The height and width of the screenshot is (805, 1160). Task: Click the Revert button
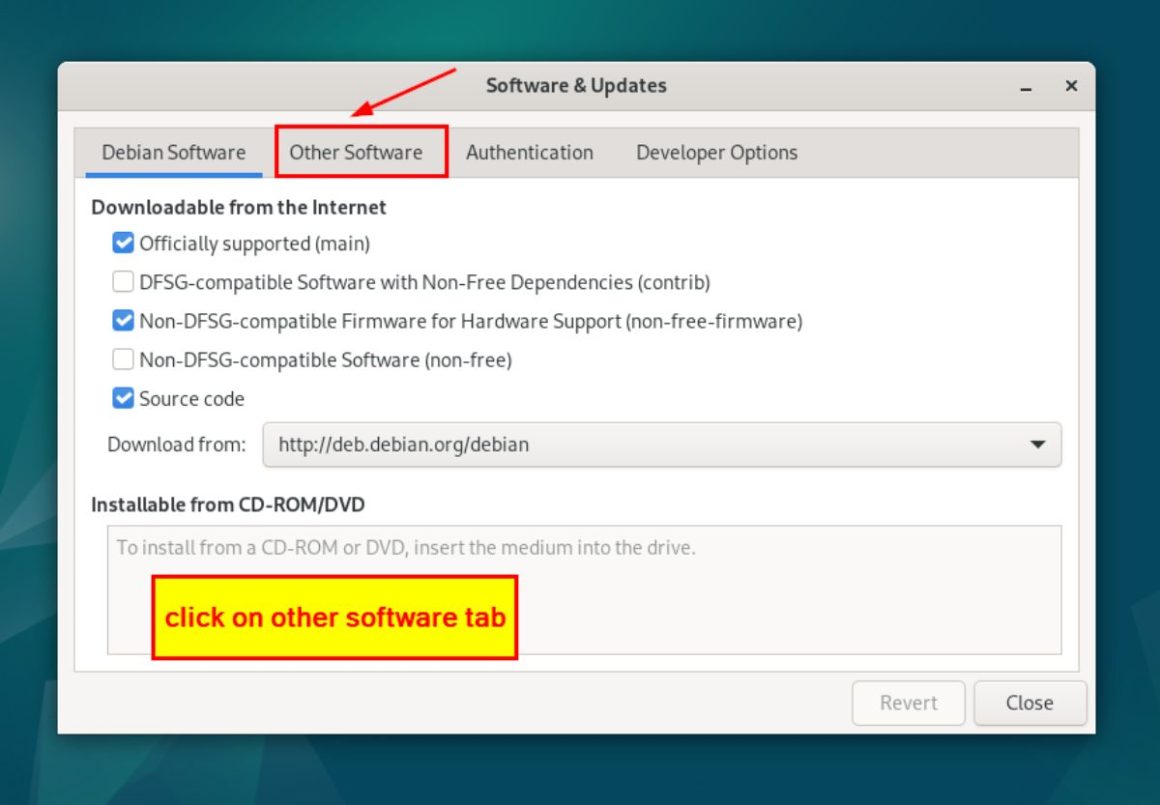tap(908, 702)
